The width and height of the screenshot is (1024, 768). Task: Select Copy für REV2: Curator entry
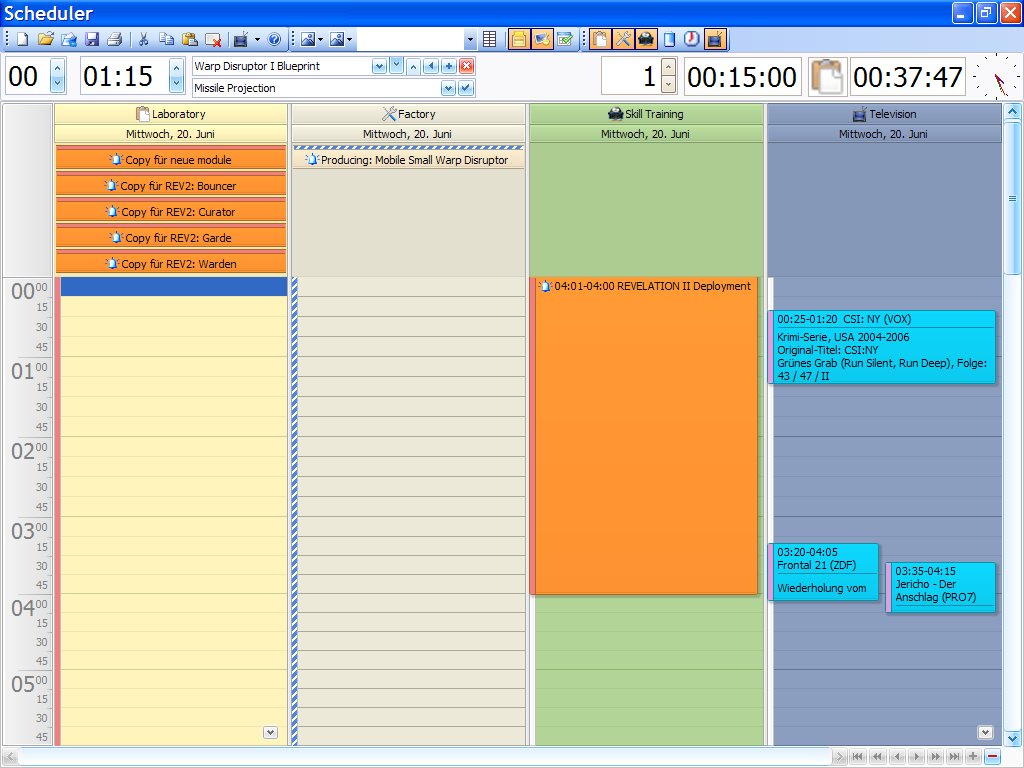171,212
